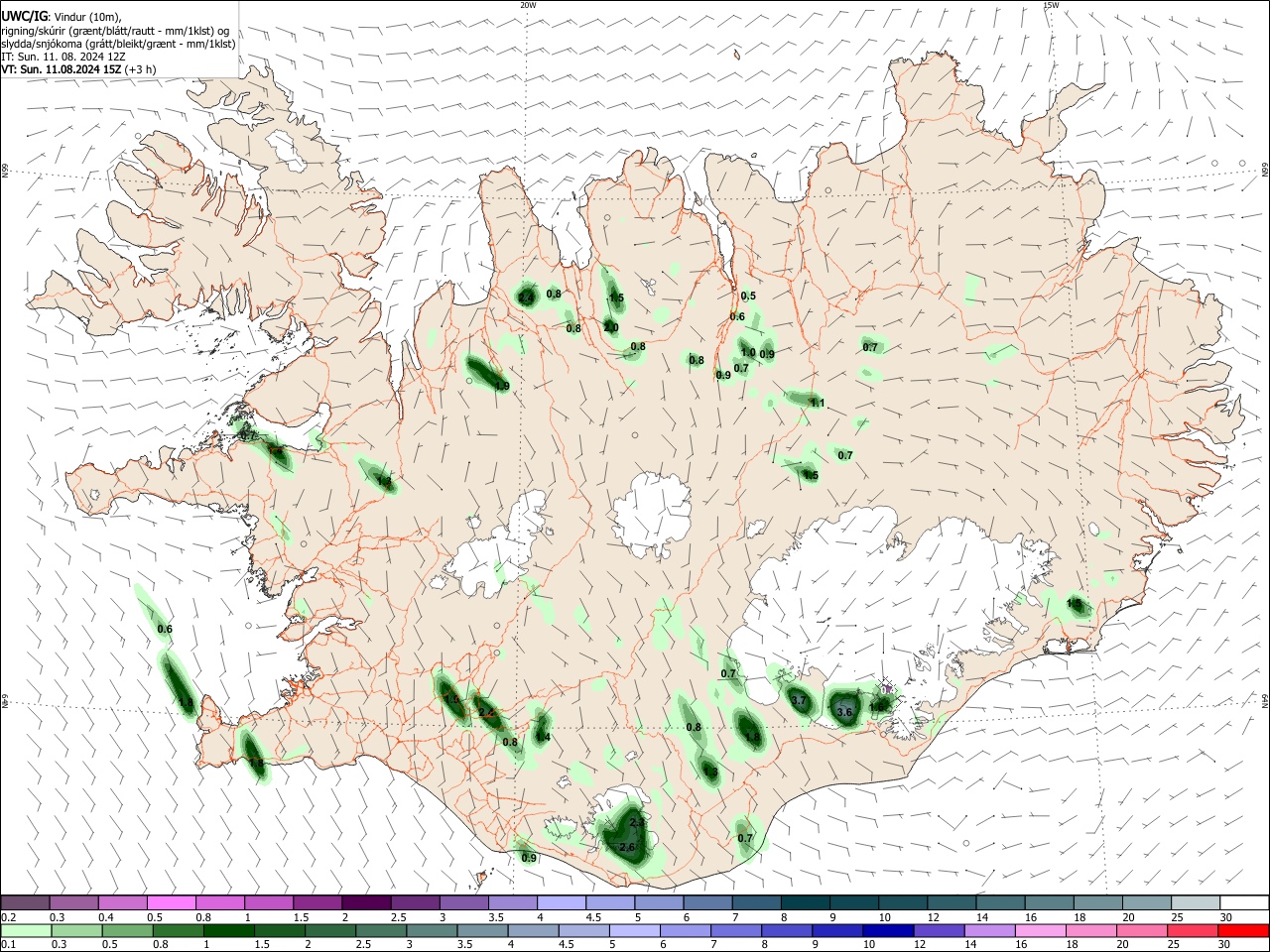This screenshot has height=952, width=1270.
Task: Pick upper legend dark purple swatch between 2 and 2.5
Action: point(365,902)
